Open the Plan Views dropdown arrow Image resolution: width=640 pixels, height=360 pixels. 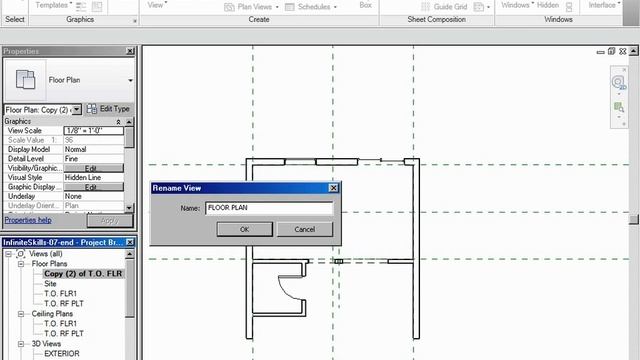point(277,7)
